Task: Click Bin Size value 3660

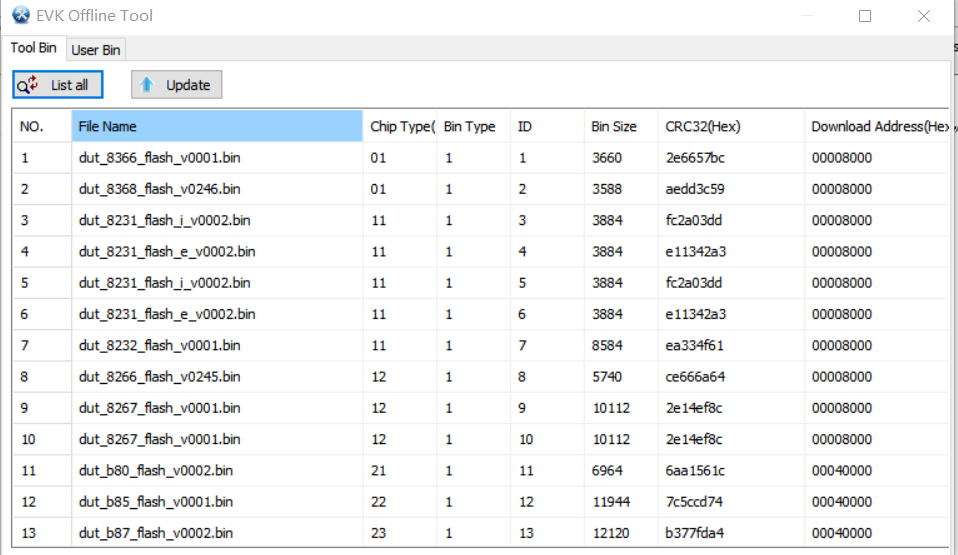Action: [607, 158]
